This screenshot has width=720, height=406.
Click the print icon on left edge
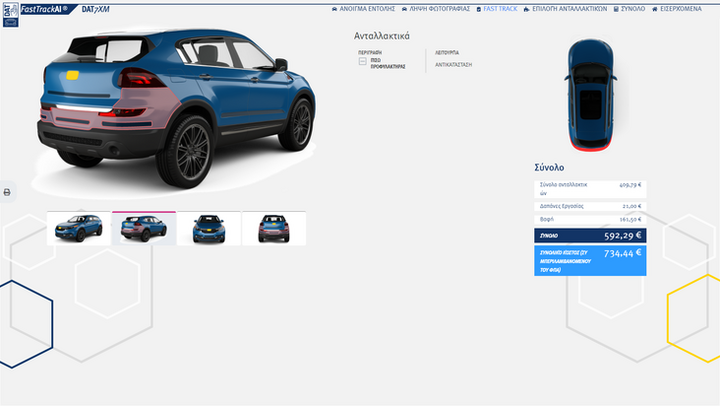[x=7, y=192]
